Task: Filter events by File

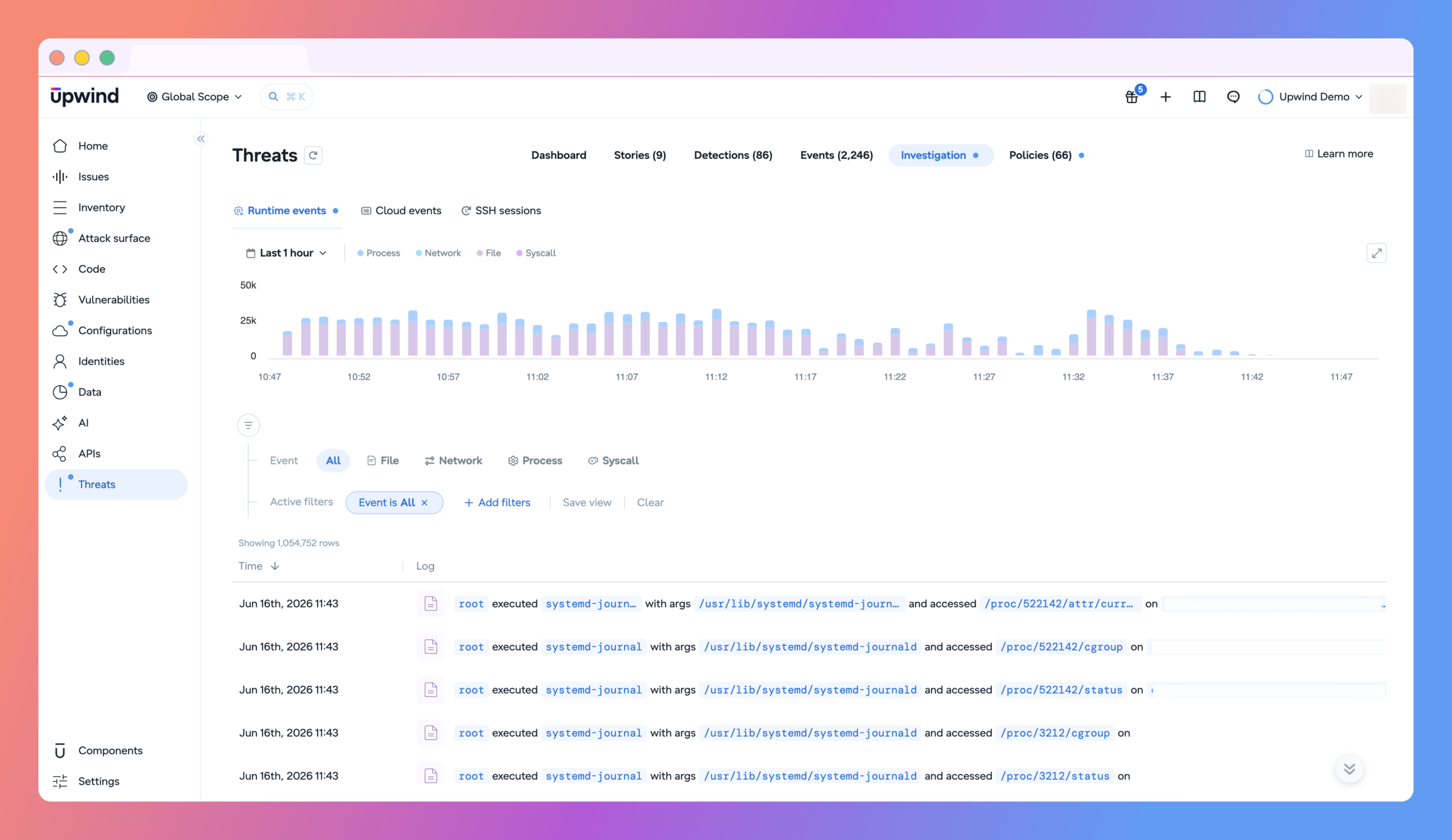Action: pos(383,461)
